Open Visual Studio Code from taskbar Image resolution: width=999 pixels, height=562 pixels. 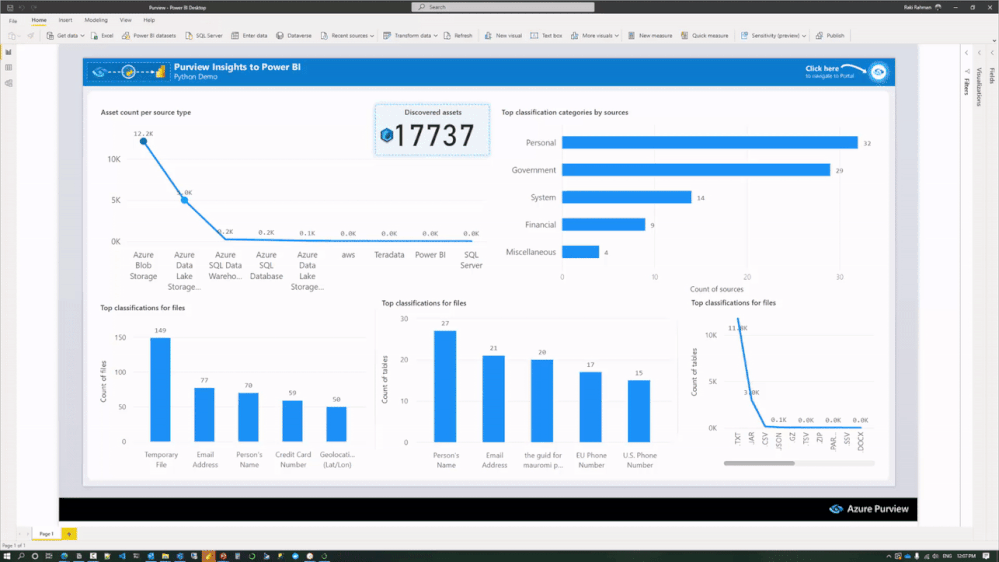[x=122, y=556]
